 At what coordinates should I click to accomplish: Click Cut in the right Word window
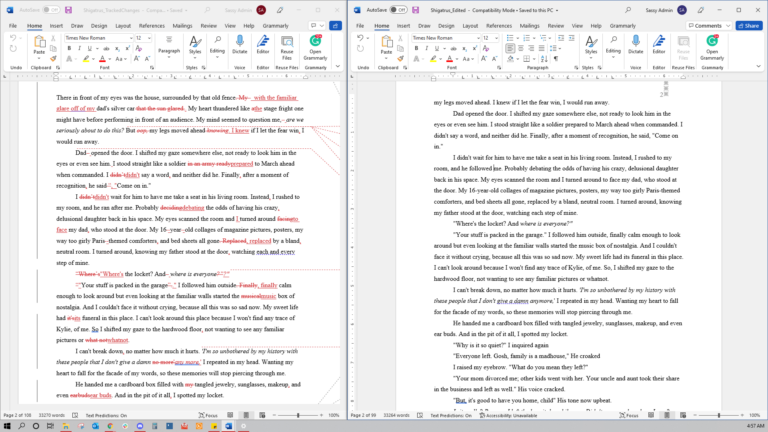click(401, 38)
